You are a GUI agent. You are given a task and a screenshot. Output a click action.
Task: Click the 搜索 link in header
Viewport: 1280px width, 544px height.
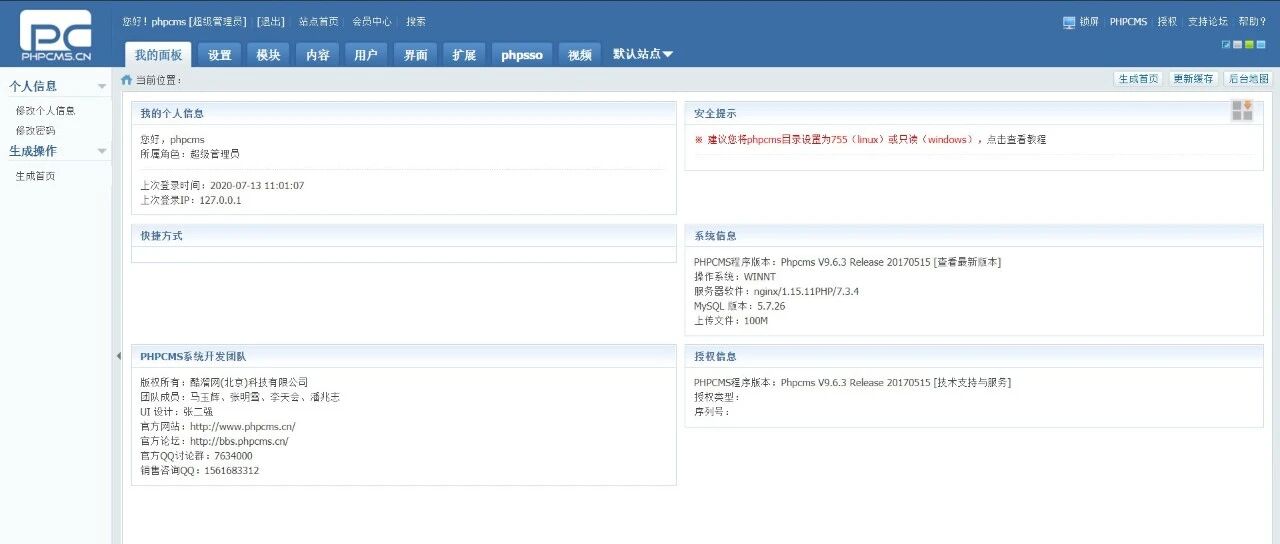(x=416, y=21)
